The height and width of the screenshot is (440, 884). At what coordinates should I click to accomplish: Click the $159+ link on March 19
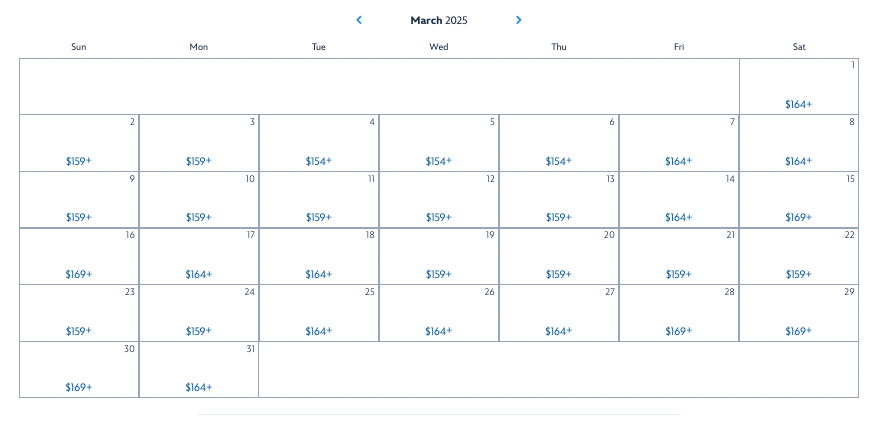(439, 274)
